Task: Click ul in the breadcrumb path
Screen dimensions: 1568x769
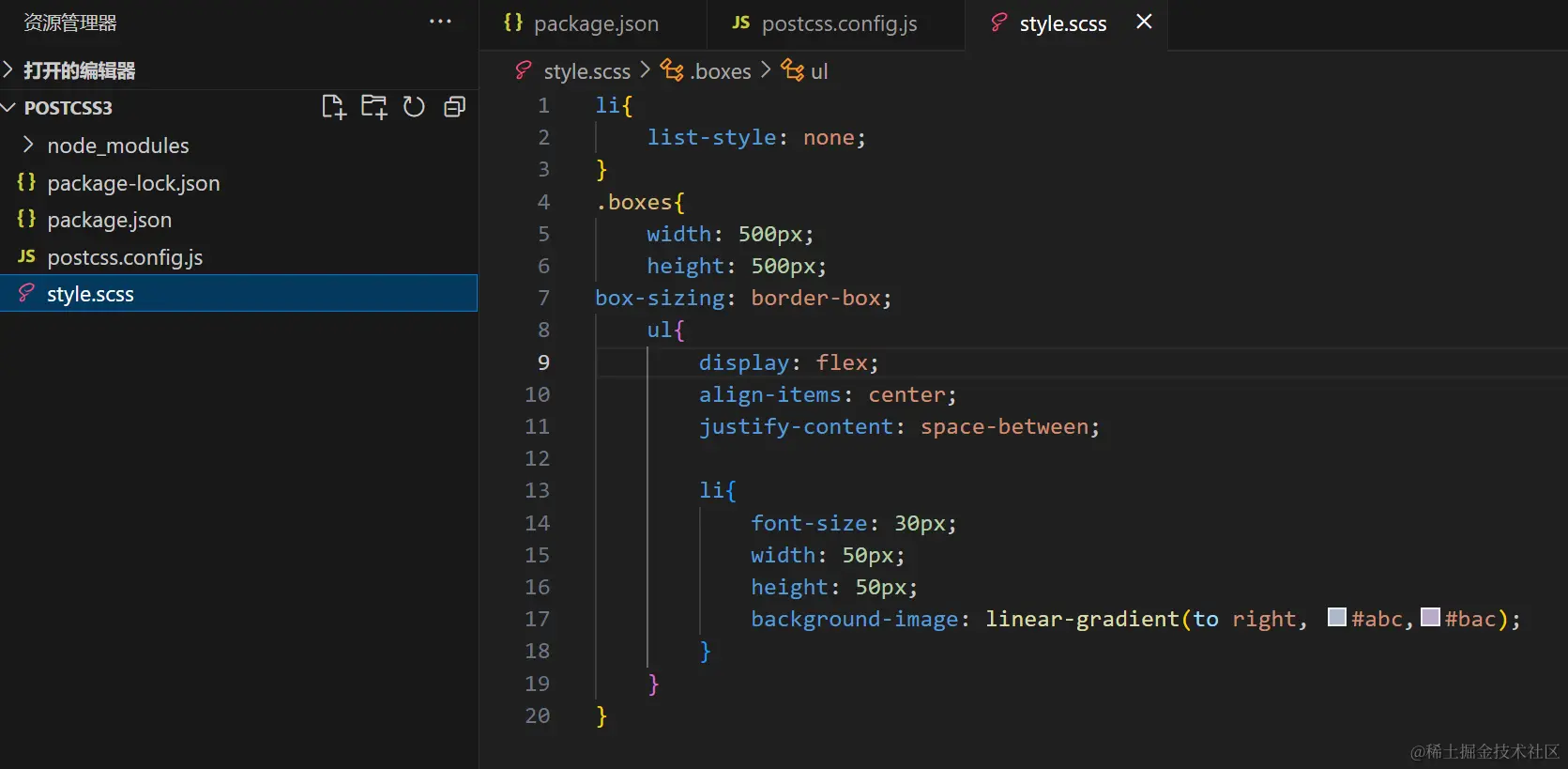Action: 819,71
